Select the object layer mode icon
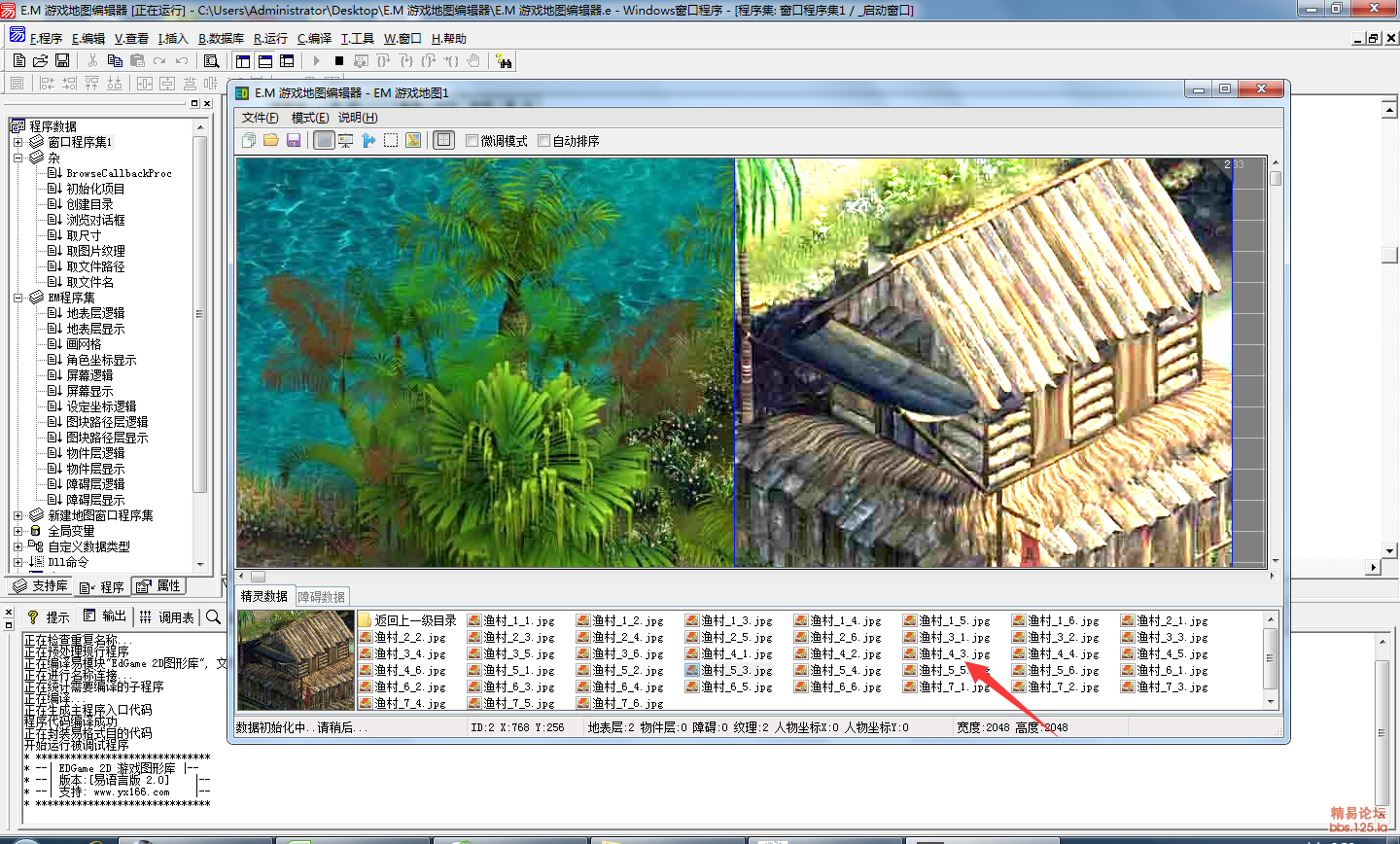The height and width of the screenshot is (844, 1400). click(346, 140)
